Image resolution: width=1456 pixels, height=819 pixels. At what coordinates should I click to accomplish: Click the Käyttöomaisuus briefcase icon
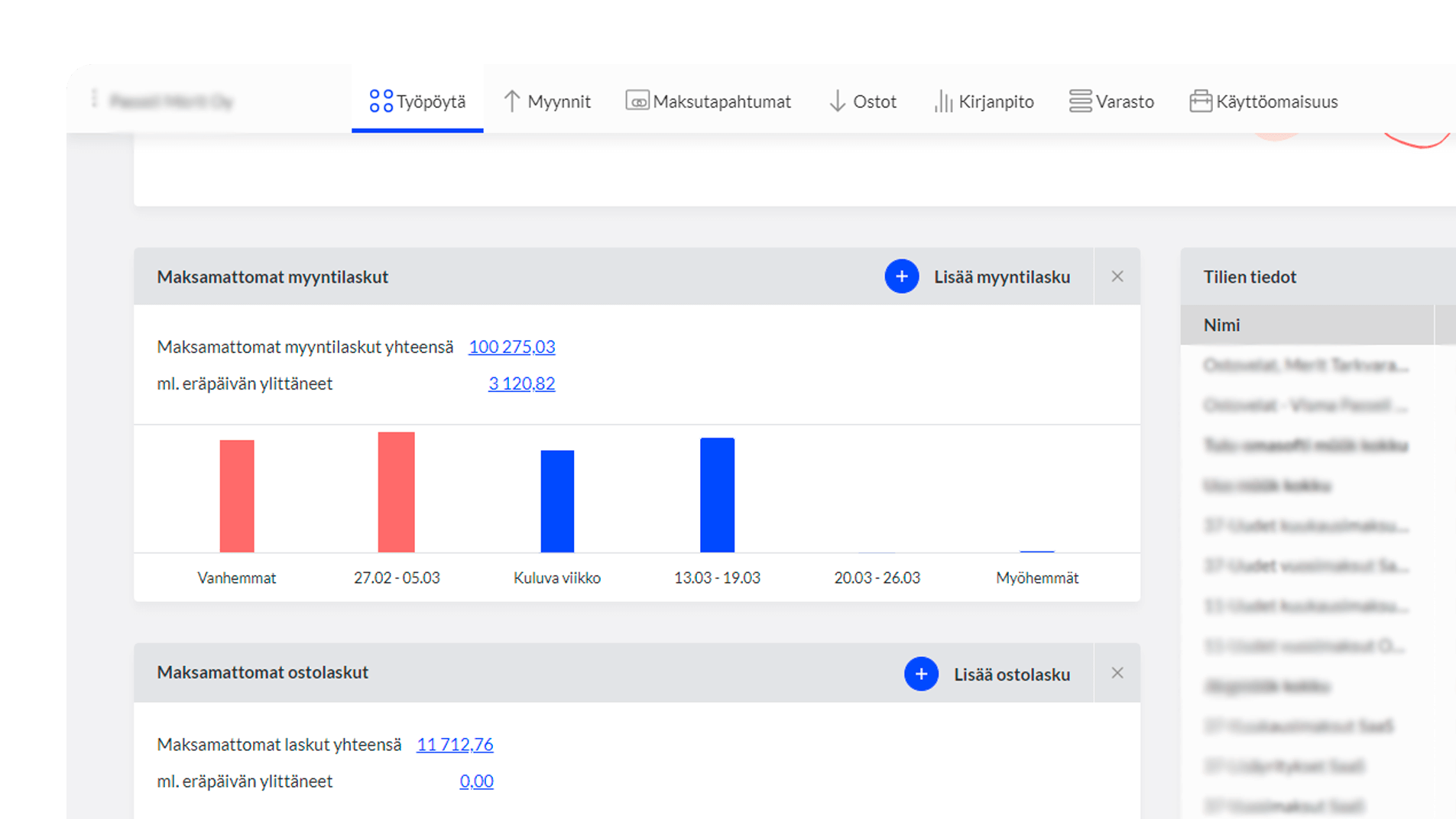pyautogui.click(x=1201, y=101)
